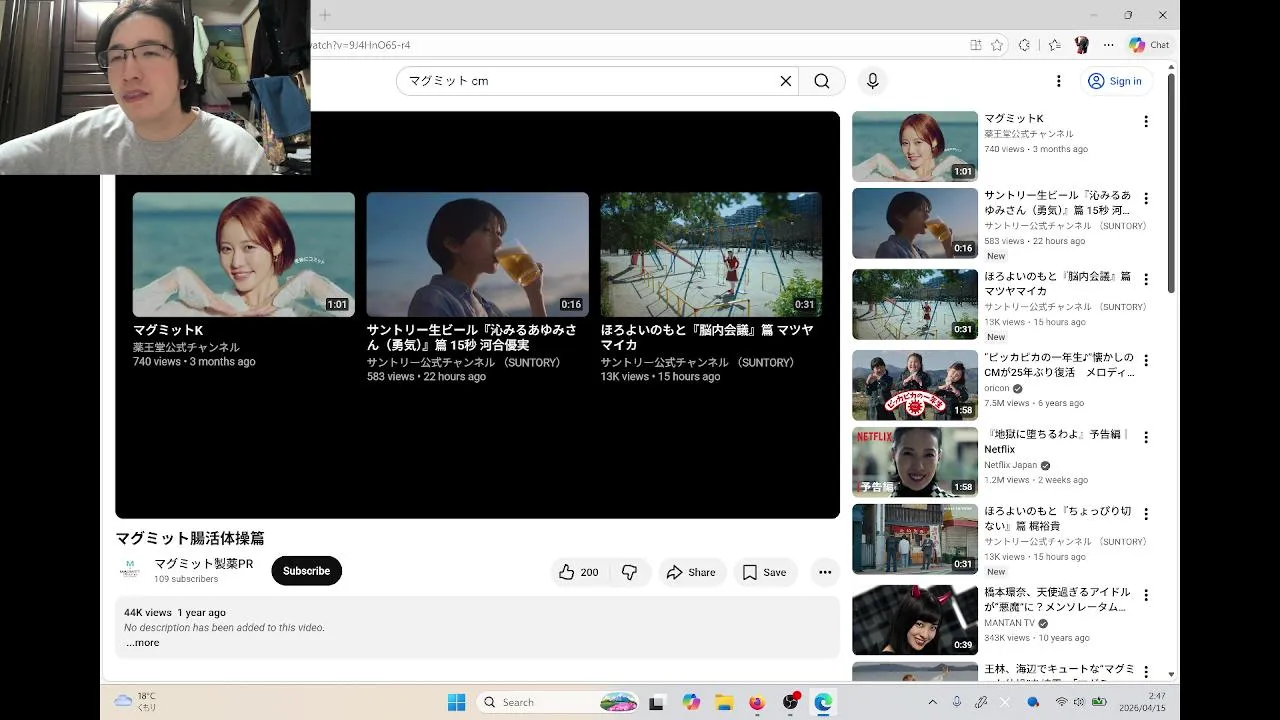Image resolution: width=1280 pixels, height=720 pixels.
Task: Open Windows Start menu
Action: (x=457, y=702)
